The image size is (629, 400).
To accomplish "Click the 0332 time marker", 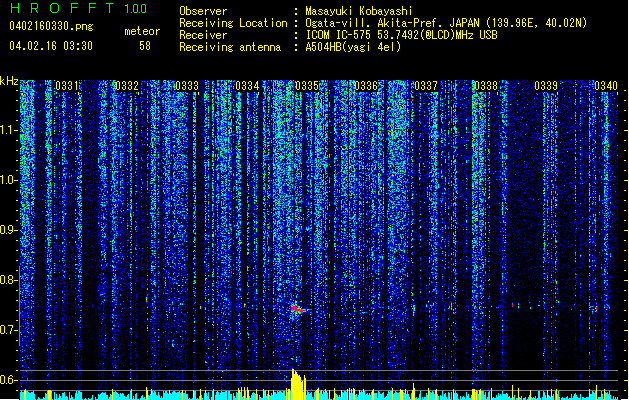I will point(127,86).
